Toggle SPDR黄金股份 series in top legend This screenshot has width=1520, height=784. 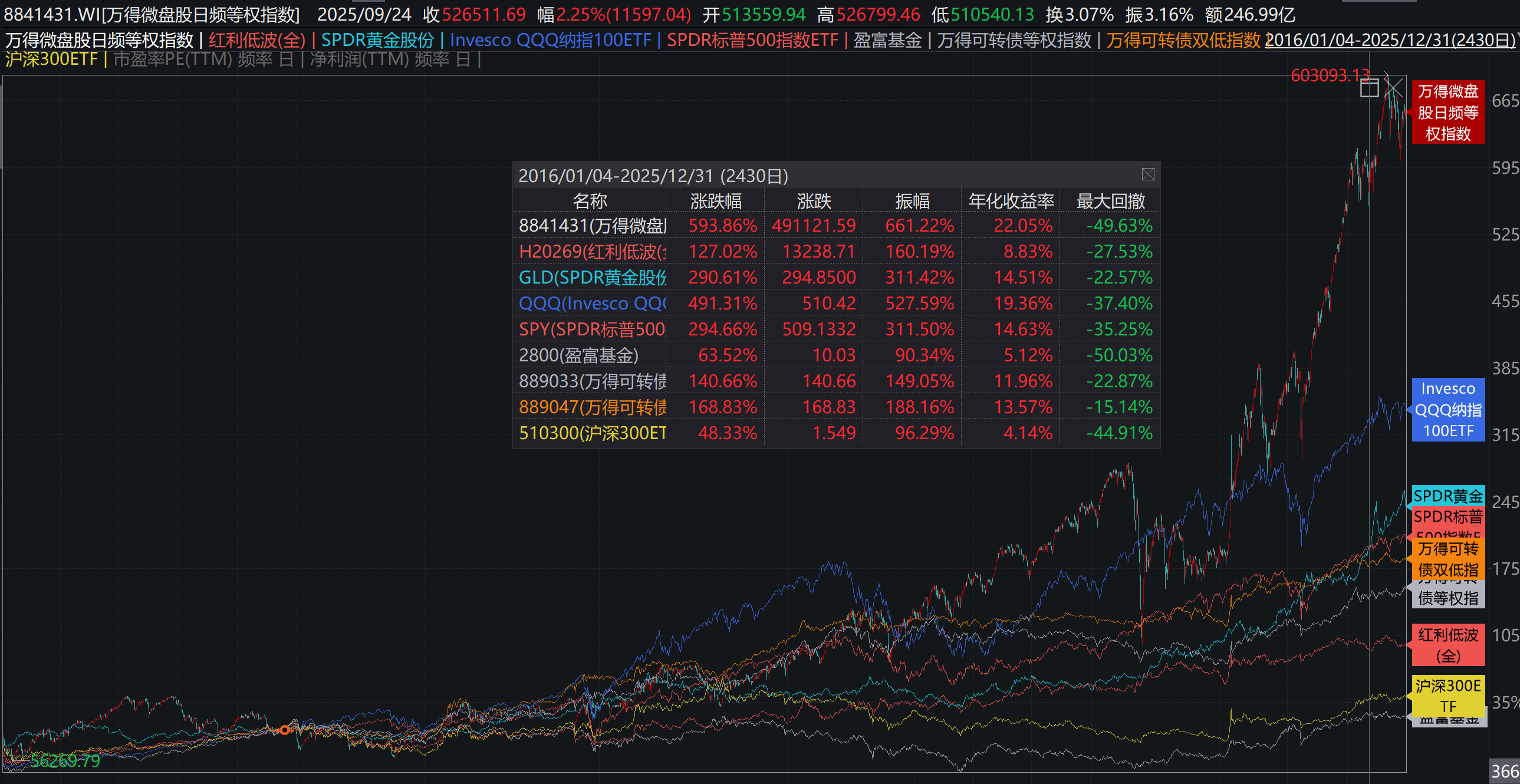pyautogui.click(x=377, y=40)
